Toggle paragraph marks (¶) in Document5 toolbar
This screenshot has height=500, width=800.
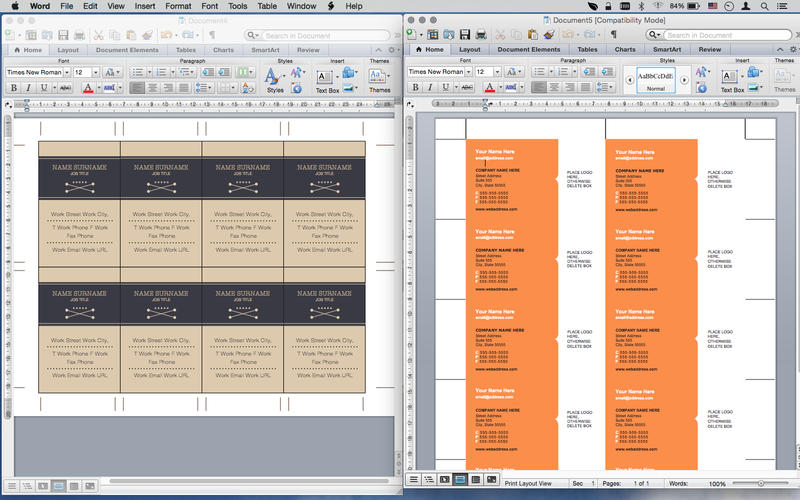613,35
